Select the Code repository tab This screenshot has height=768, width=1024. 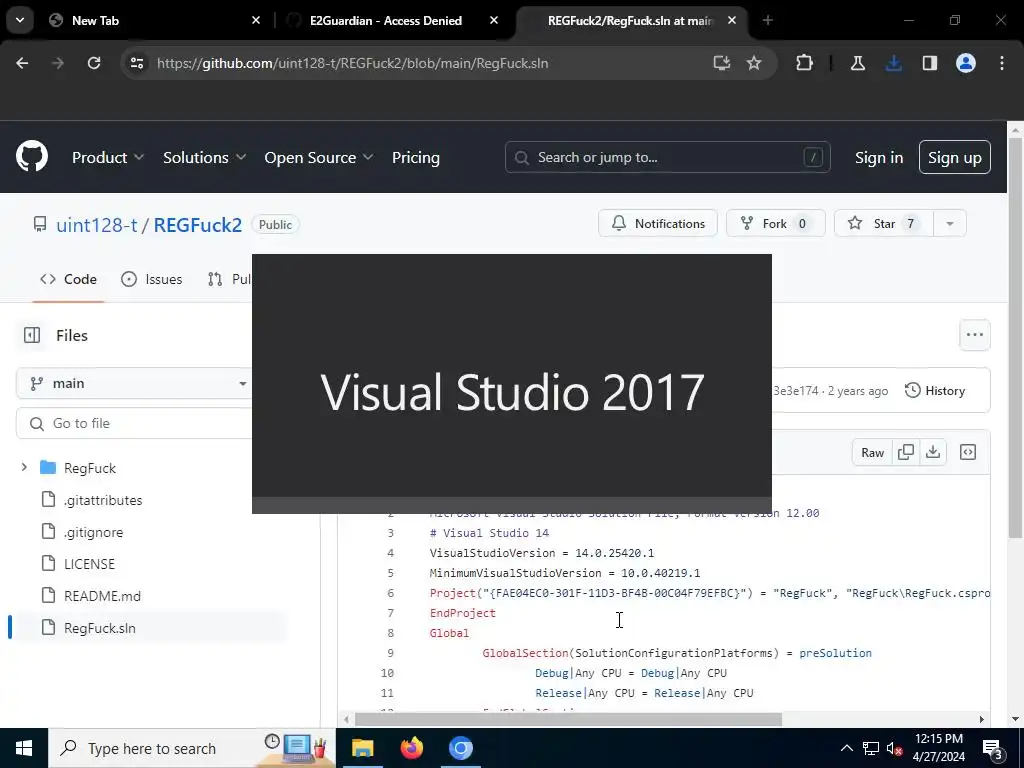(x=68, y=280)
